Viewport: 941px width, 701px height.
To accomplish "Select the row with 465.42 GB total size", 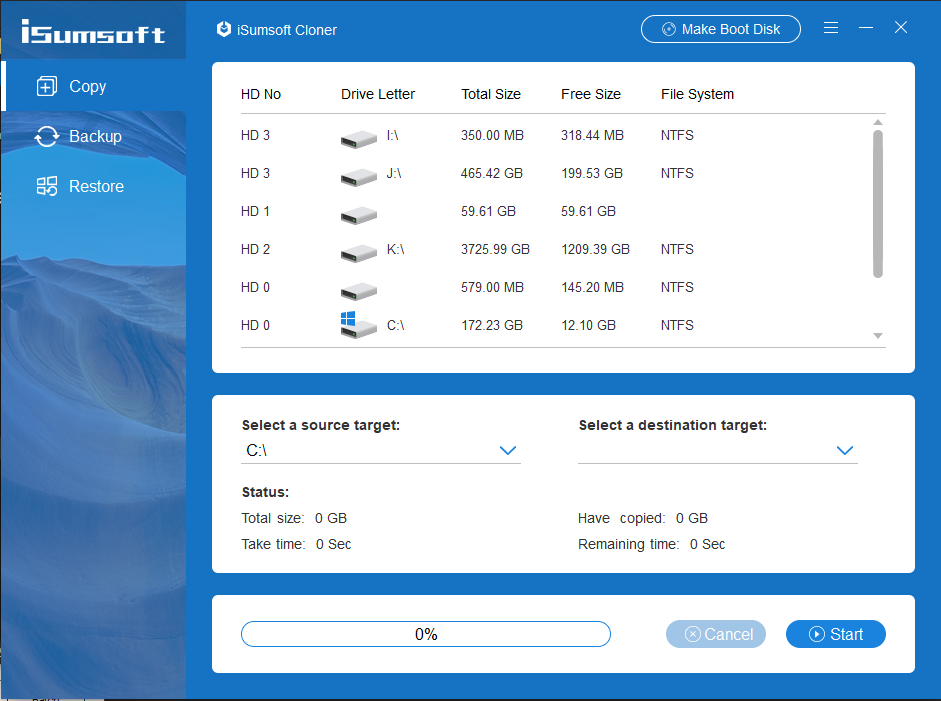I will pyautogui.click(x=556, y=173).
